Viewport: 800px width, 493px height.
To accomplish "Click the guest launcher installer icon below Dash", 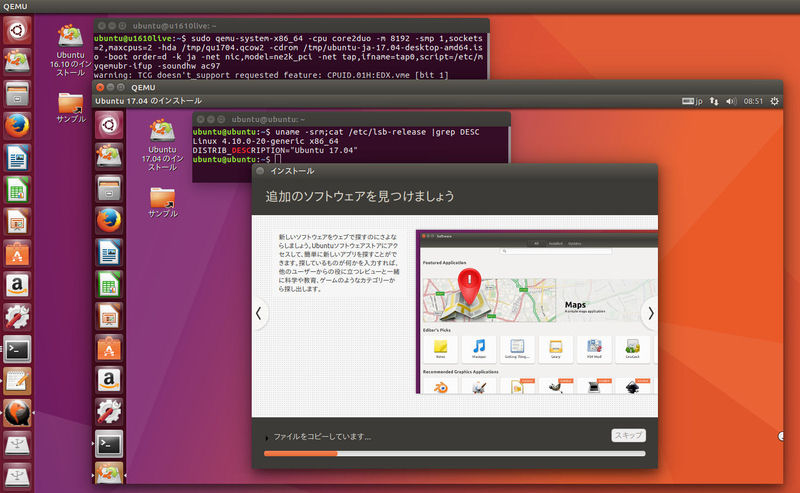I will (109, 157).
